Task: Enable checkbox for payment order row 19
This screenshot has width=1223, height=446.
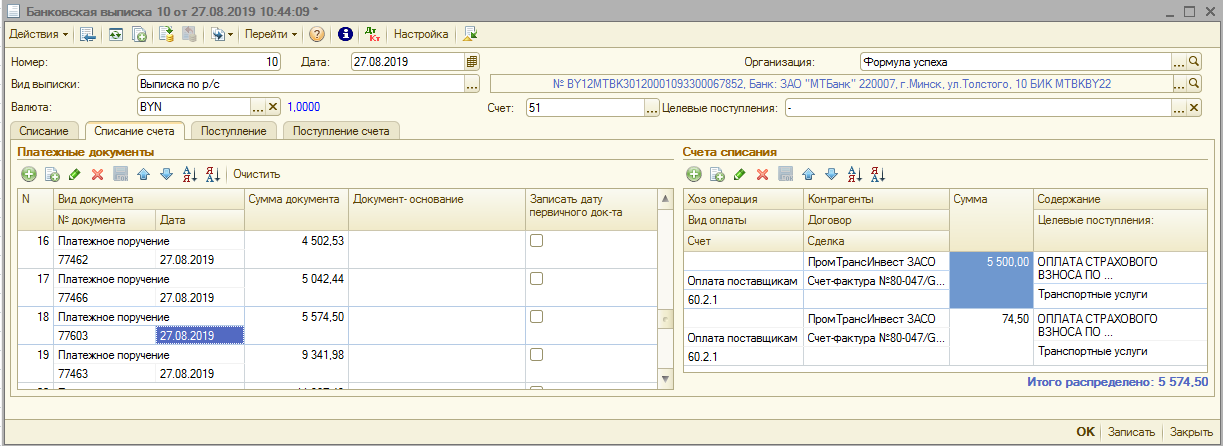Action: point(537,355)
